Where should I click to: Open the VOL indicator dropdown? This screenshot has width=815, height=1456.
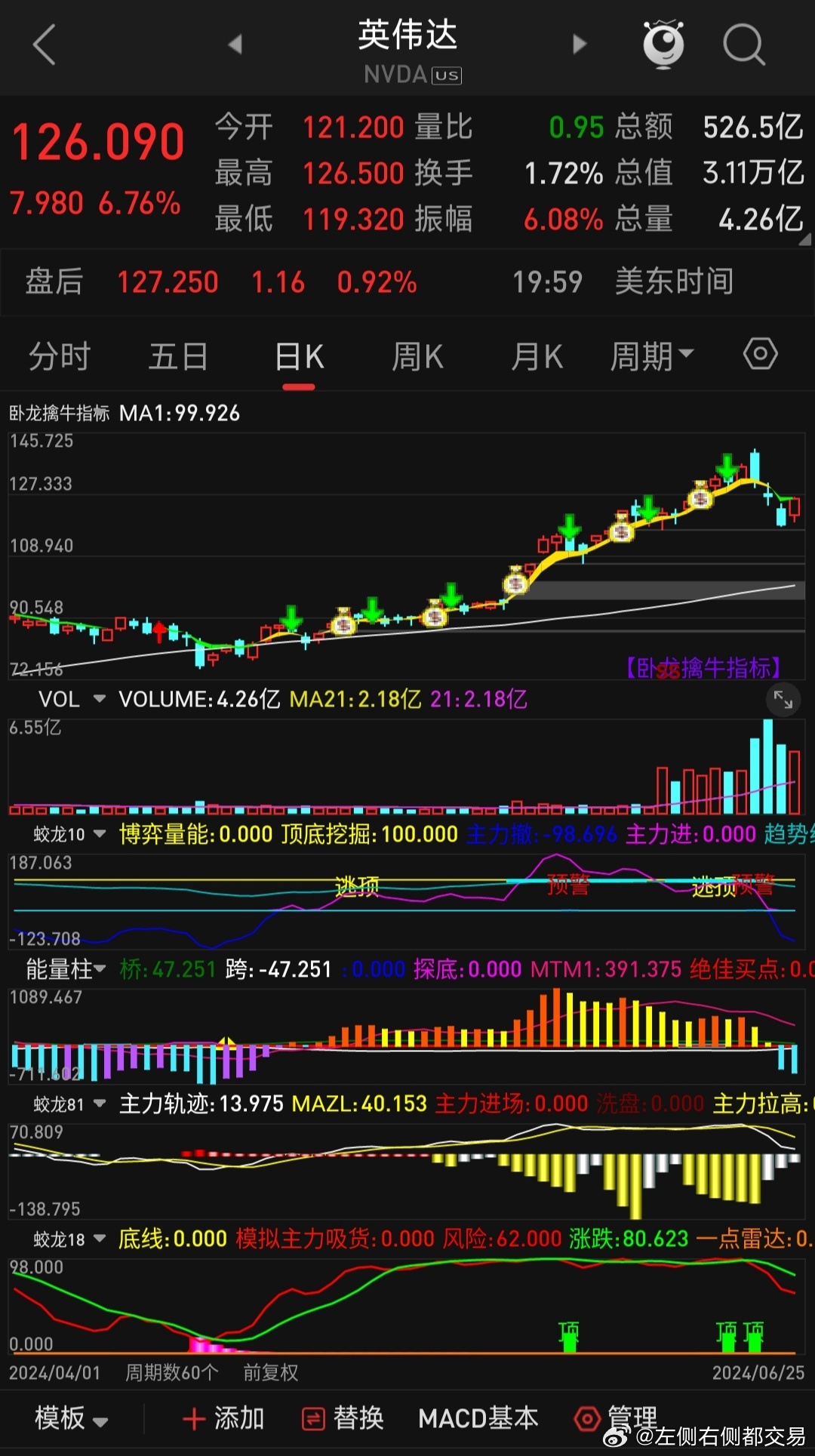pyautogui.click(x=72, y=700)
